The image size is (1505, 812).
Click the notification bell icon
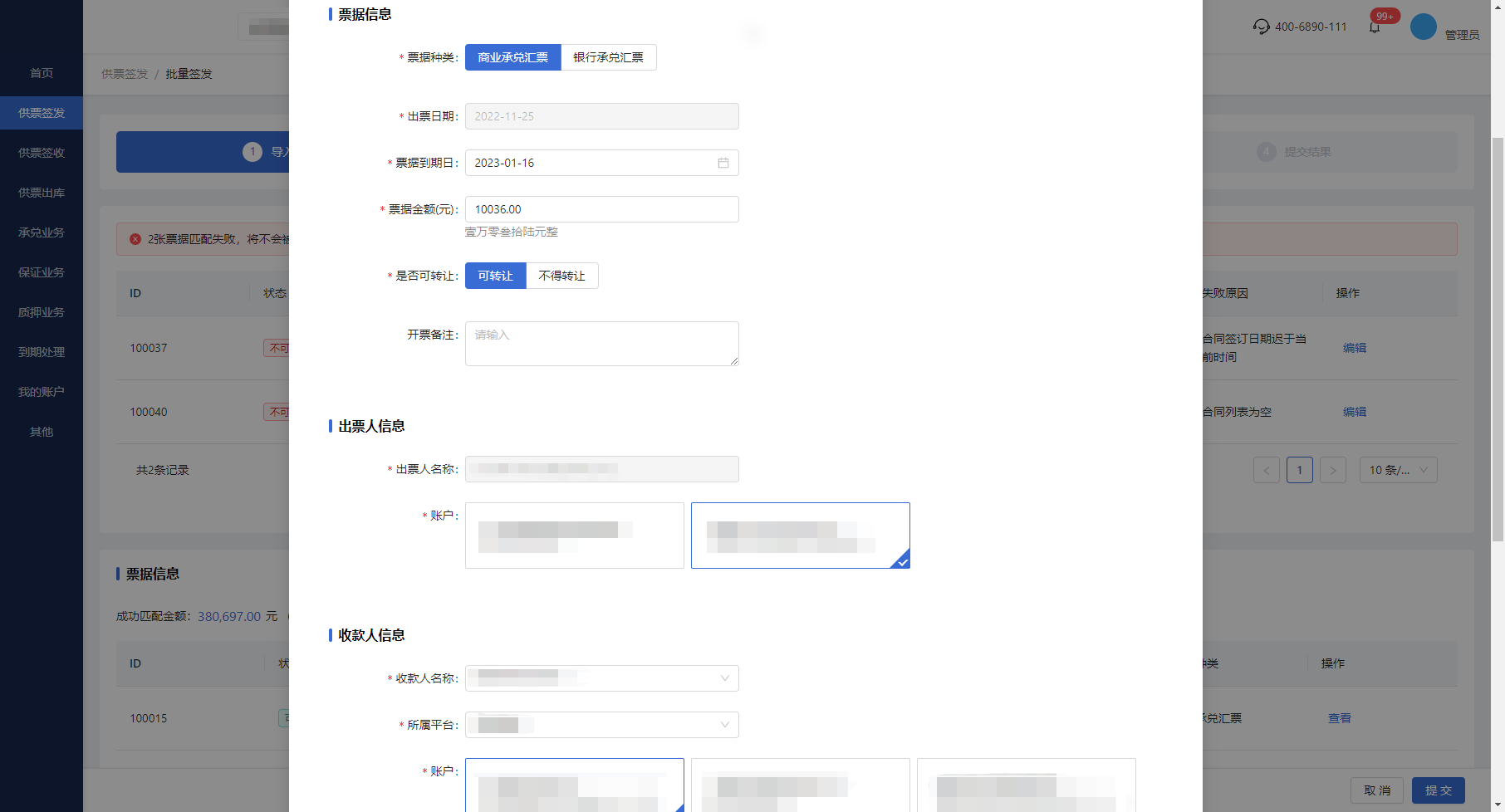click(1375, 27)
